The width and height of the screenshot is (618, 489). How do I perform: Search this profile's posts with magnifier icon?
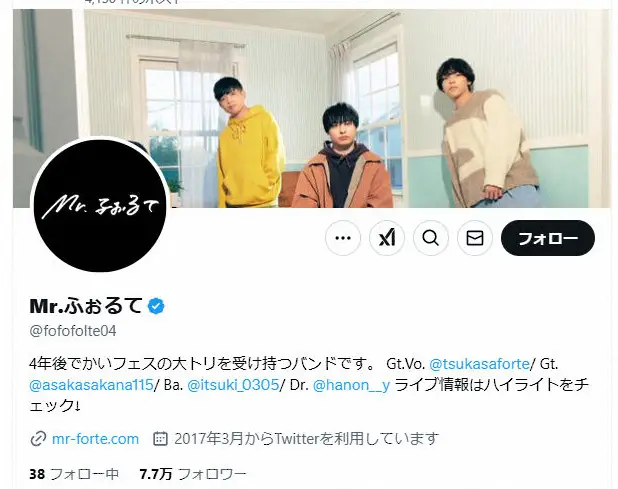click(430, 238)
